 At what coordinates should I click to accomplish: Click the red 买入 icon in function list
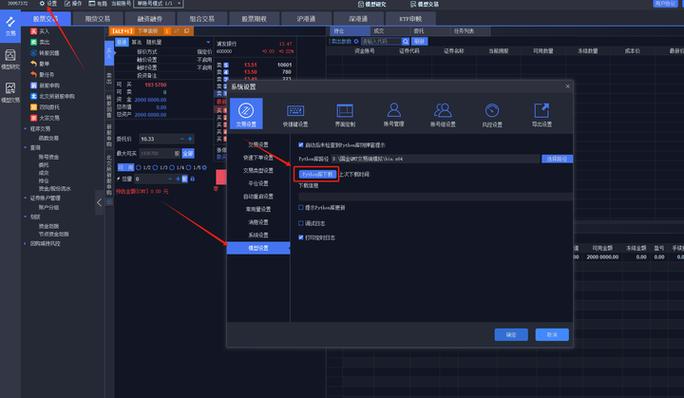click(x=34, y=31)
